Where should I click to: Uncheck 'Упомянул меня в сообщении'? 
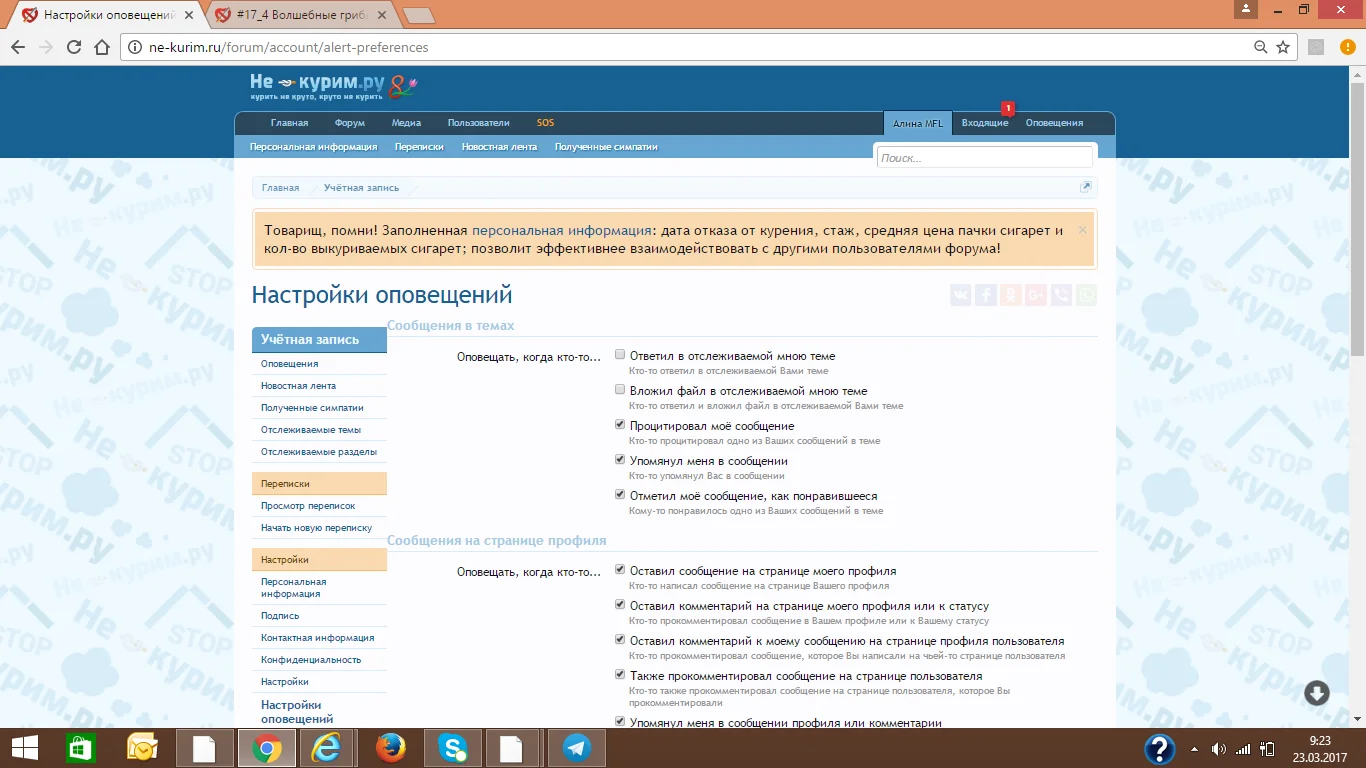(620, 460)
